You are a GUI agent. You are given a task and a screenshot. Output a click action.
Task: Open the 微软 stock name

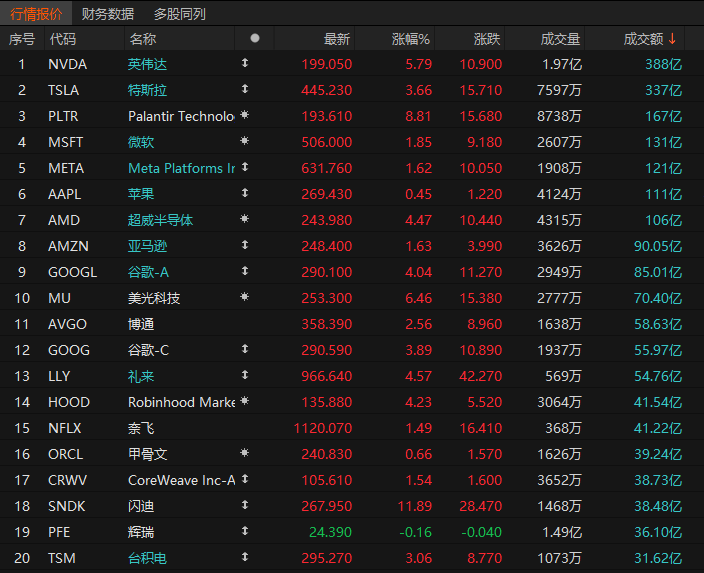click(x=141, y=142)
